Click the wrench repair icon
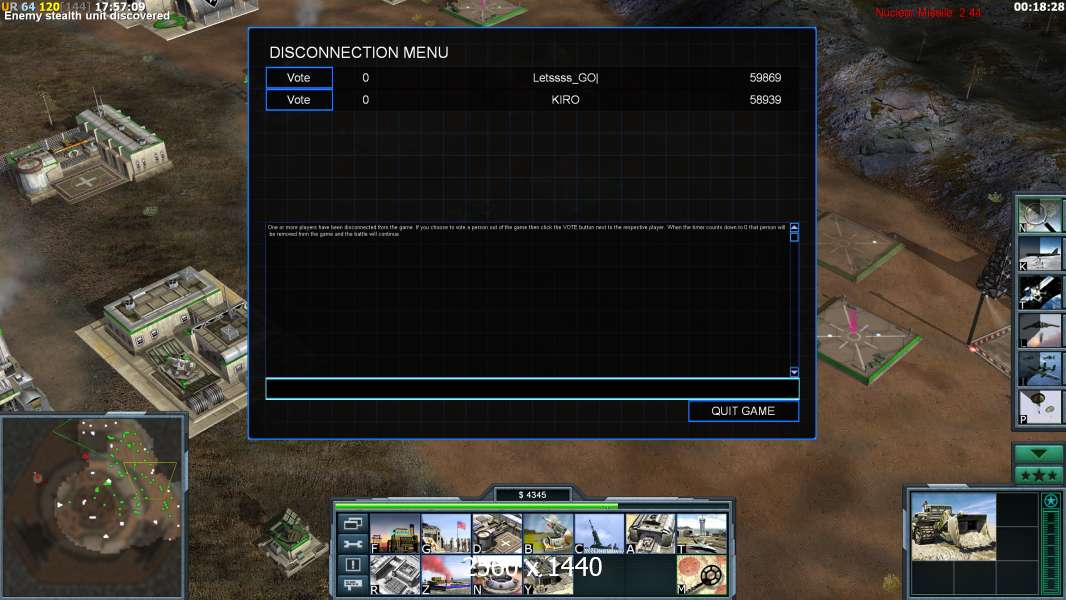This screenshot has width=1066, height=600. click(x=353, y=544)
